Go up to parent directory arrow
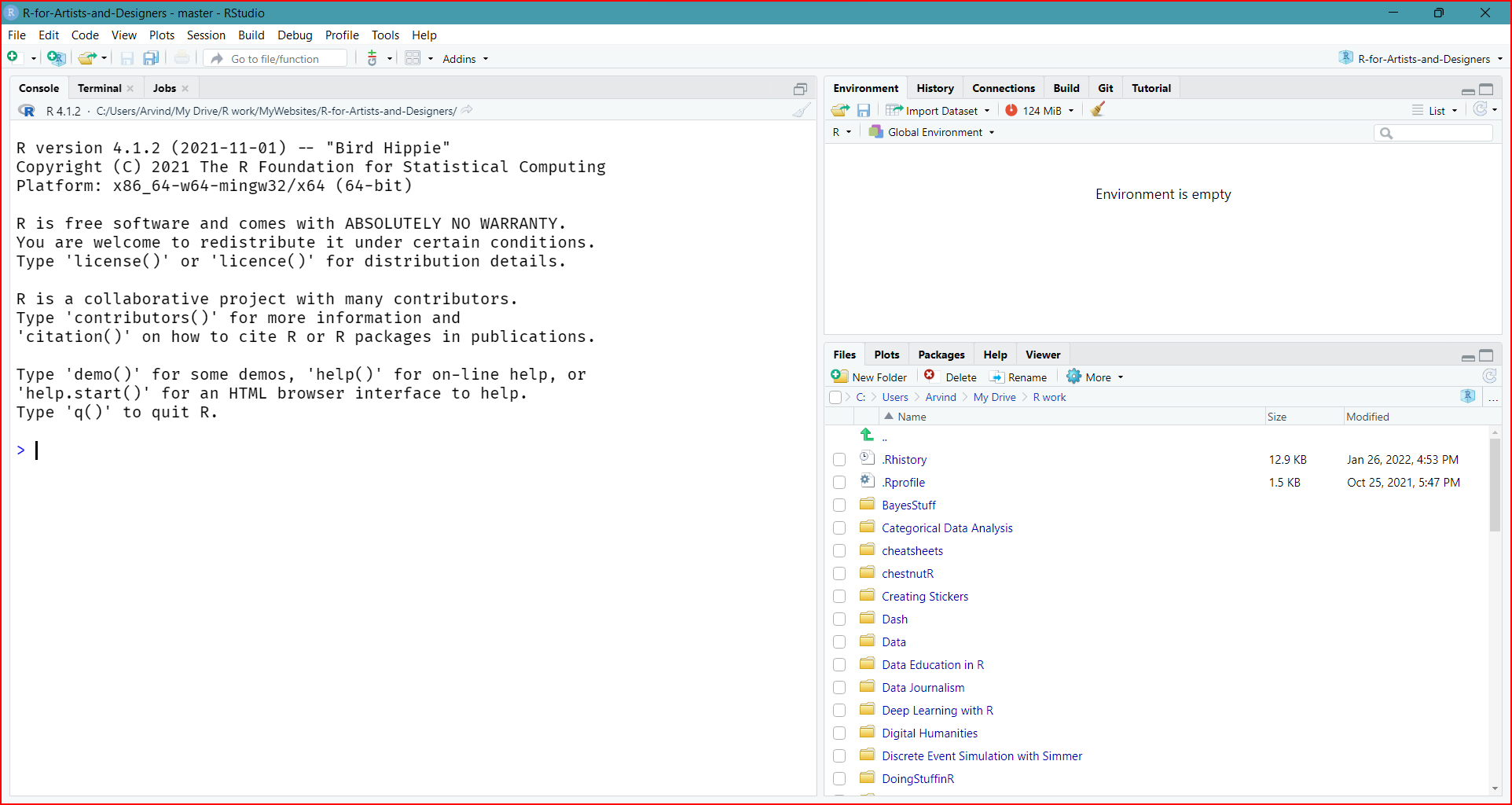The width and height of the screenshot is (1512, 805). [868, 435]
